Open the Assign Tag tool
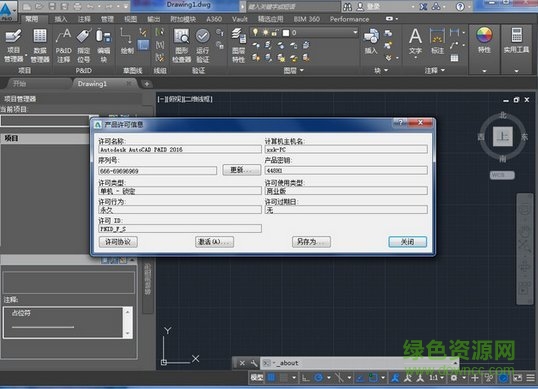This screenshot has height=389, width=538. tap(83, 45)
